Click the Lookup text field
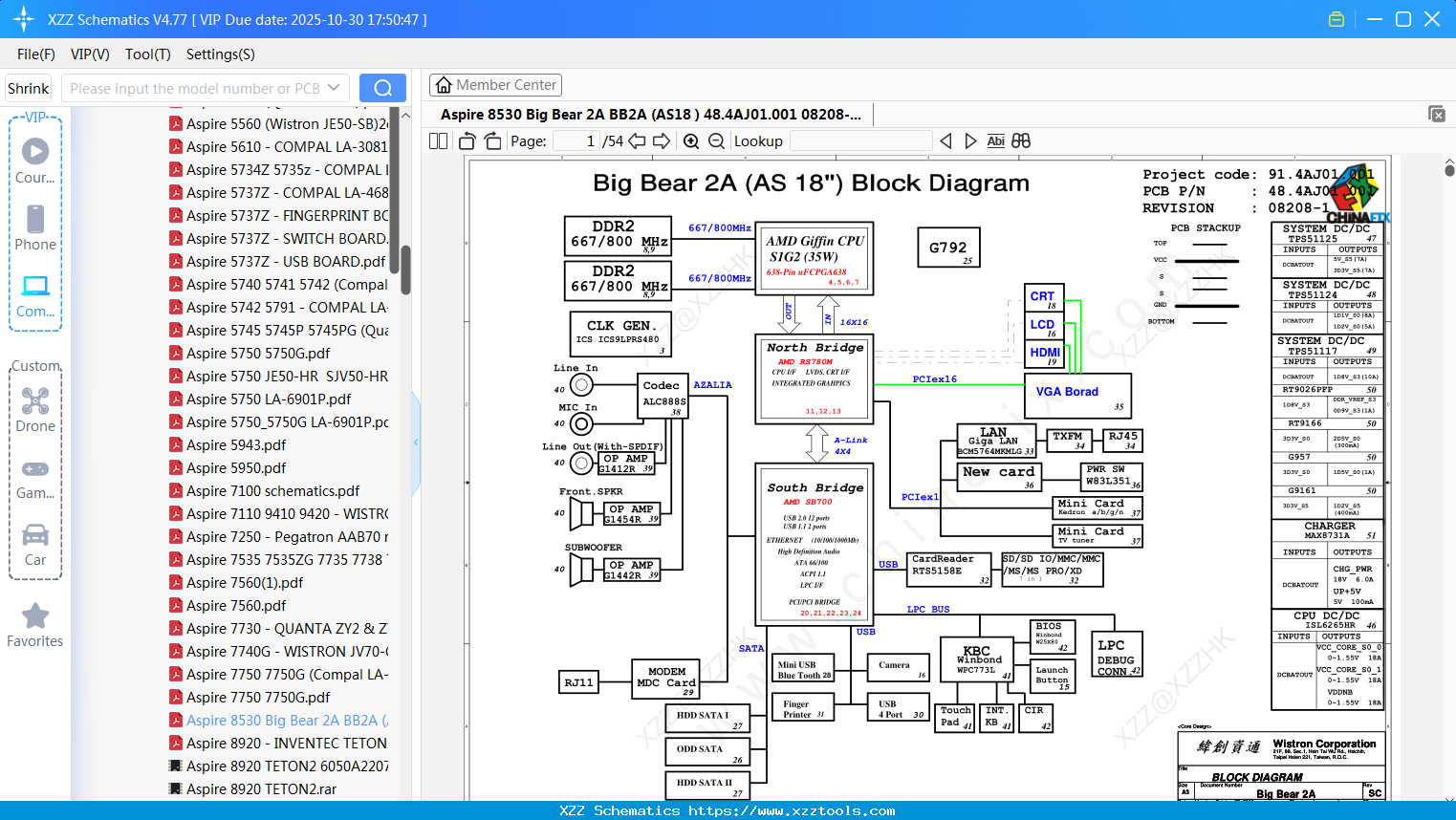Image resolution: width=1456 pixels, height=820 pixels. pyautogui.click(x=860, y=141)
